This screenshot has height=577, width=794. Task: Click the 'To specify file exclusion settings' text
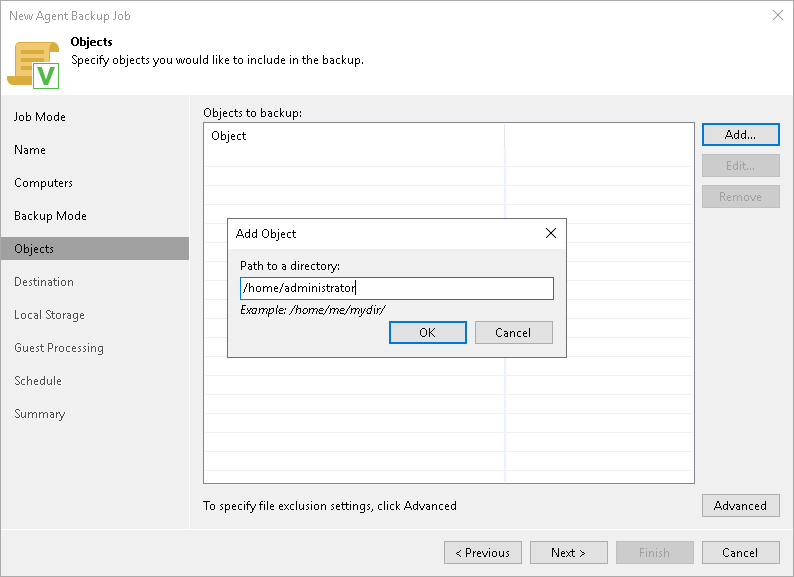pyautogui.click(x=330, y=506)
